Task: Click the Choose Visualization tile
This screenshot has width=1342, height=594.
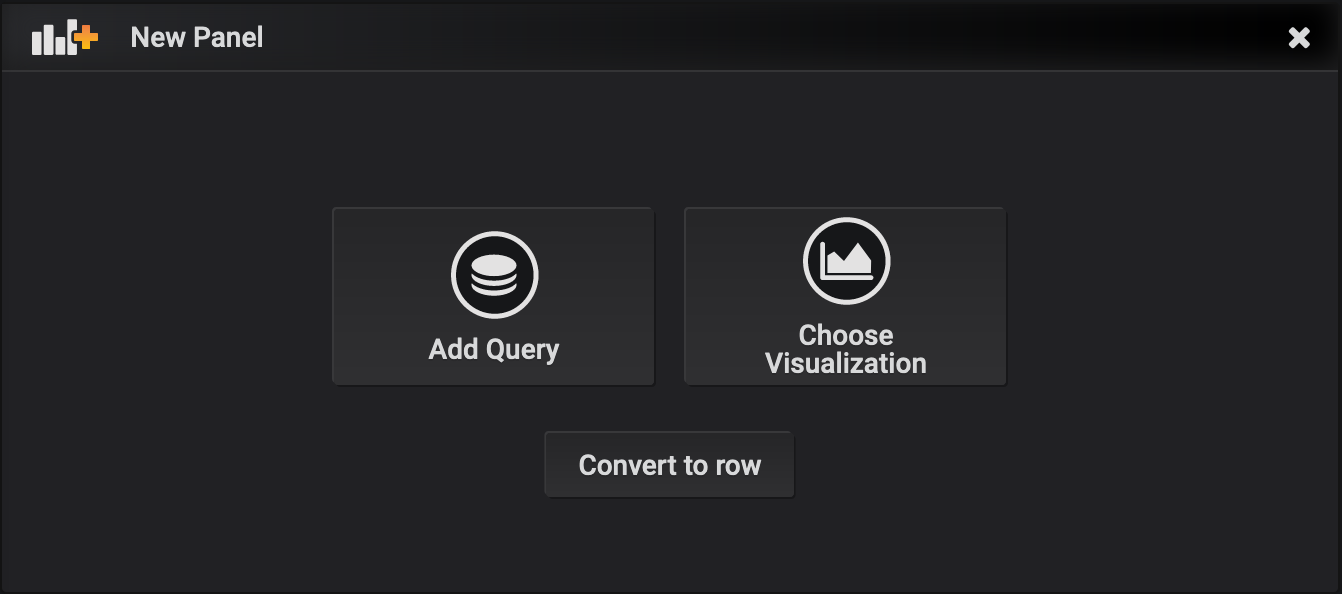Action: click(846, 296)
